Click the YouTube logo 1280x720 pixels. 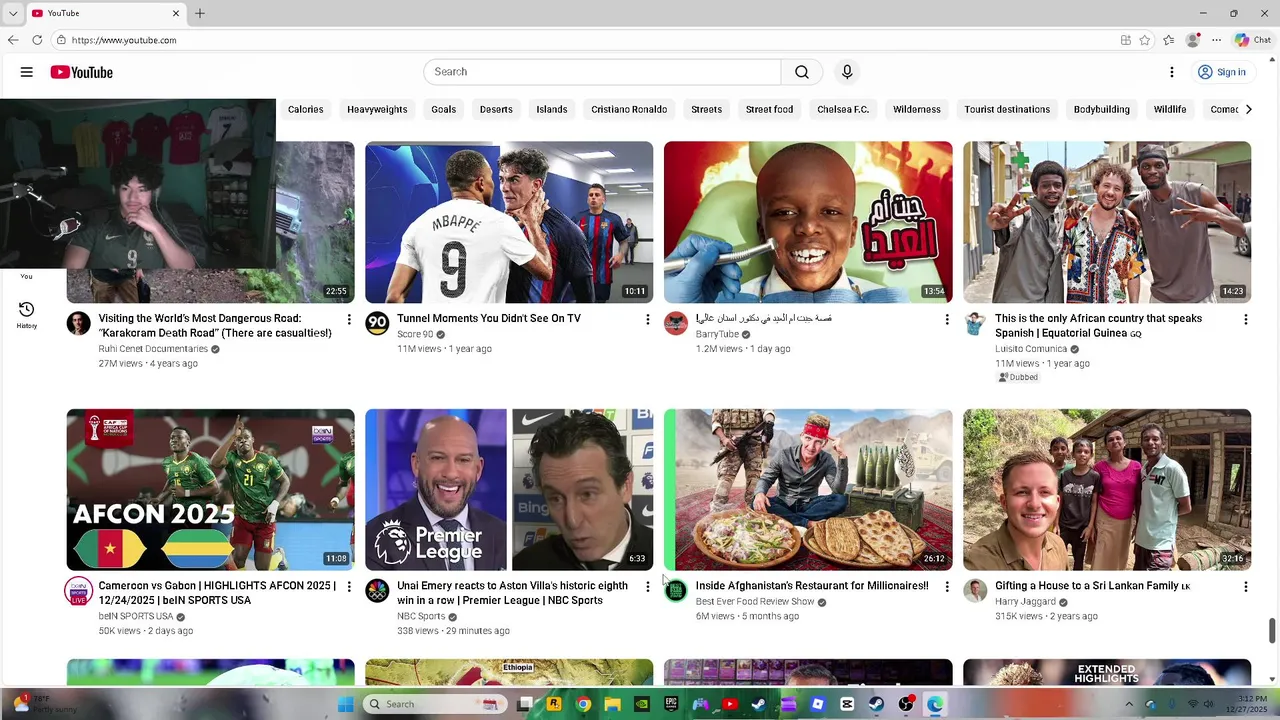click(x=81, y=72)
